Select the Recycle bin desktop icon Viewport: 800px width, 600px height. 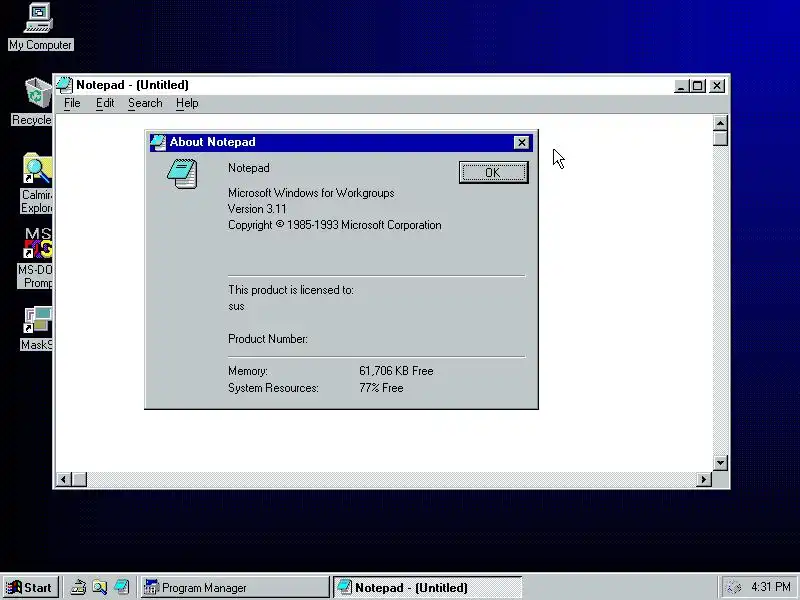pyautogui.click(x=34, y=101)
